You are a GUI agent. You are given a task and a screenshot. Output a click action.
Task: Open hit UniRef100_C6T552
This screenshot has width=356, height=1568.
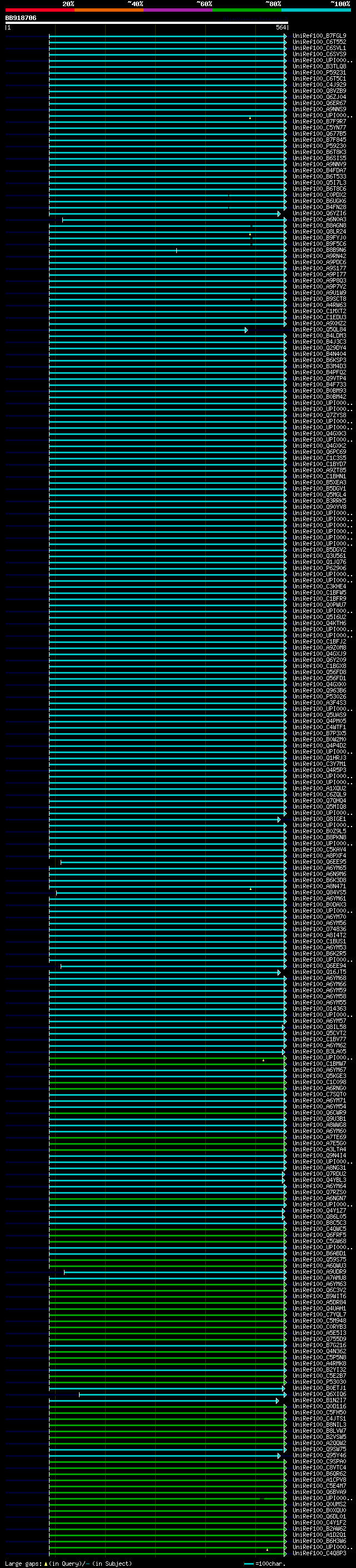click(x=319, y=42)
